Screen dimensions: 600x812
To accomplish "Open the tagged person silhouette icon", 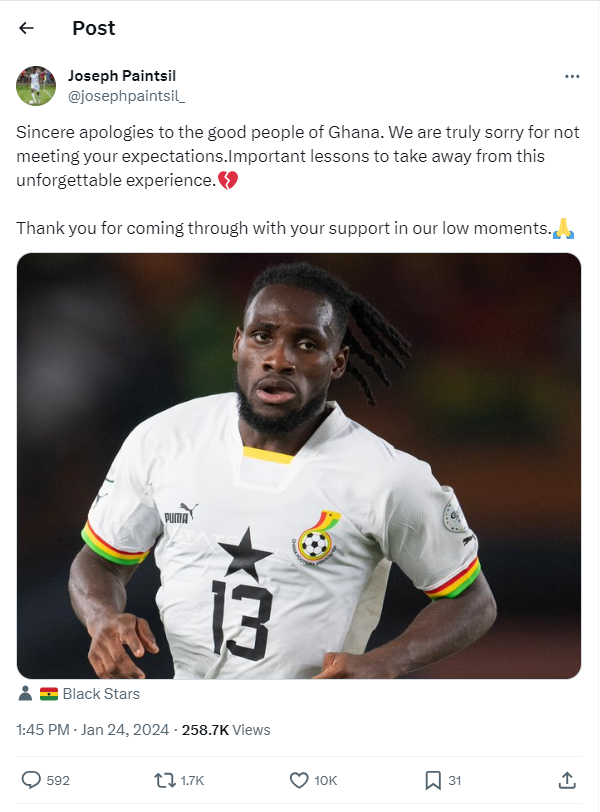I will [x=25, y=693].
